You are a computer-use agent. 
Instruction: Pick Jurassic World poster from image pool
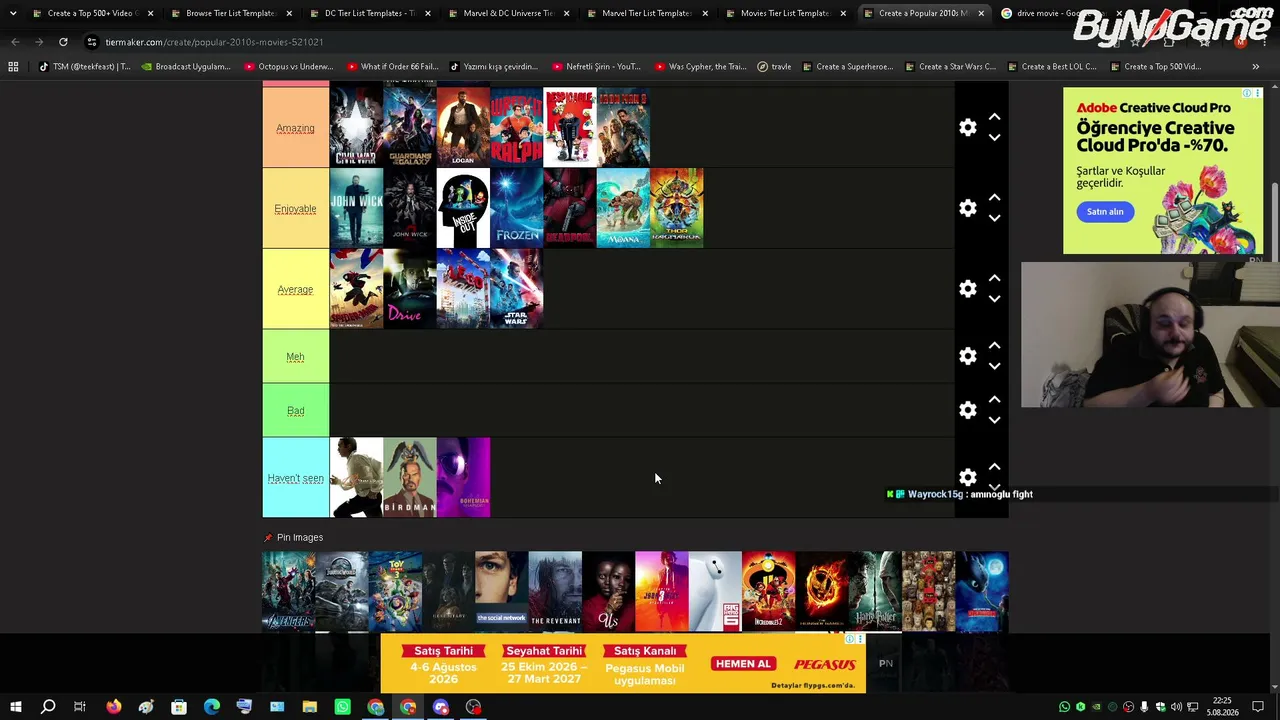pyautogui.click(x=342, y=591)
